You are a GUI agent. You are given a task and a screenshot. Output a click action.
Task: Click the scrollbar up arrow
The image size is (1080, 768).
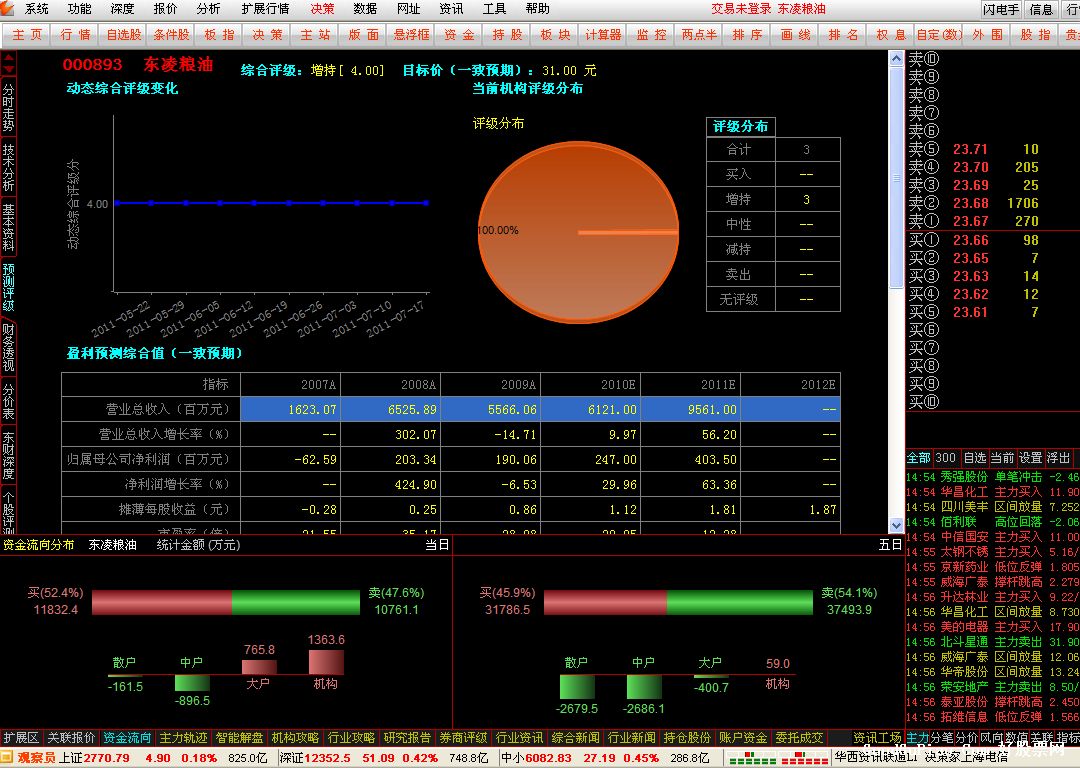click(x=896, y=59)
